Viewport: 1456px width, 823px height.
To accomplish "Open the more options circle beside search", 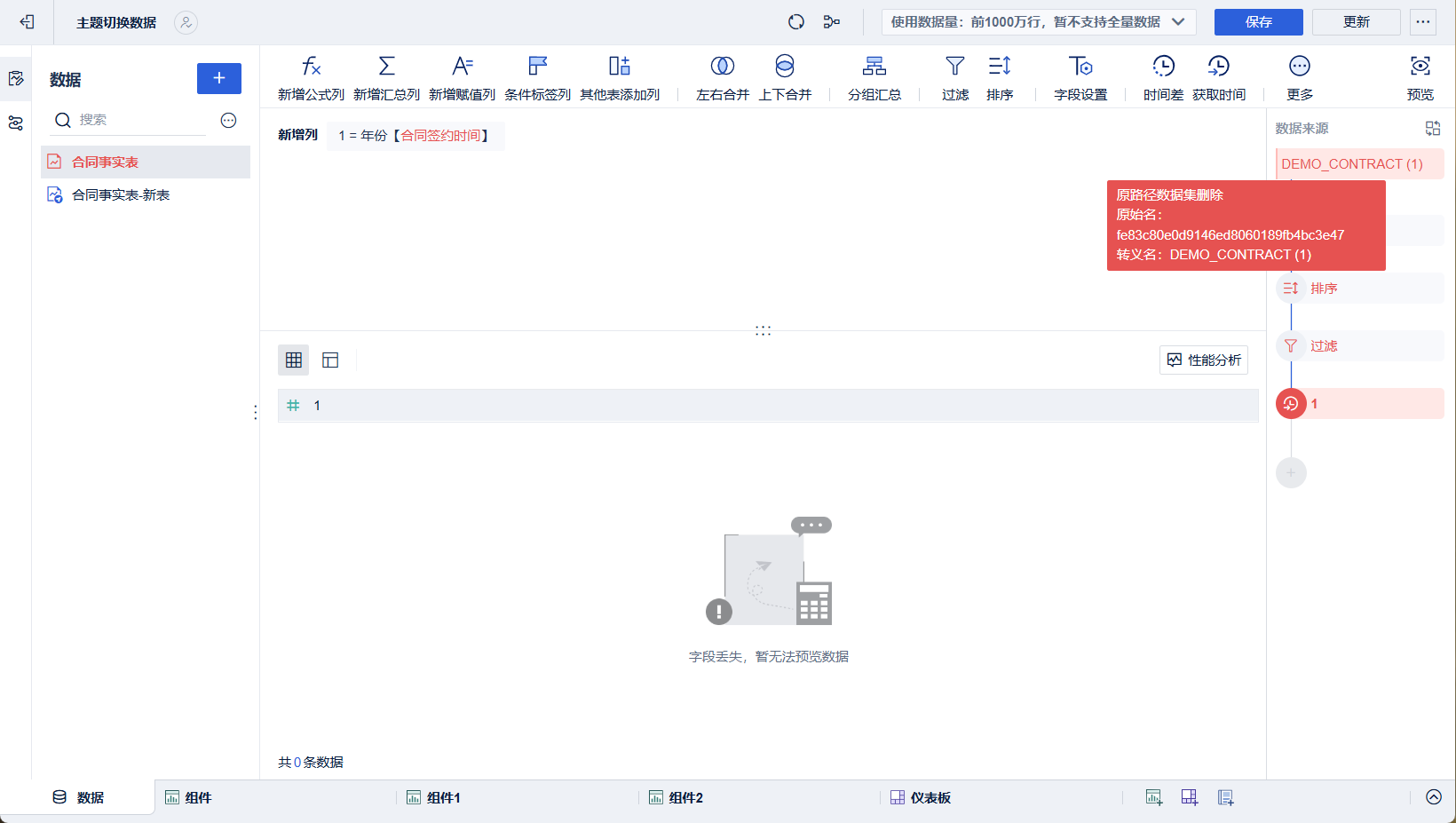I will tap(228, 120).
